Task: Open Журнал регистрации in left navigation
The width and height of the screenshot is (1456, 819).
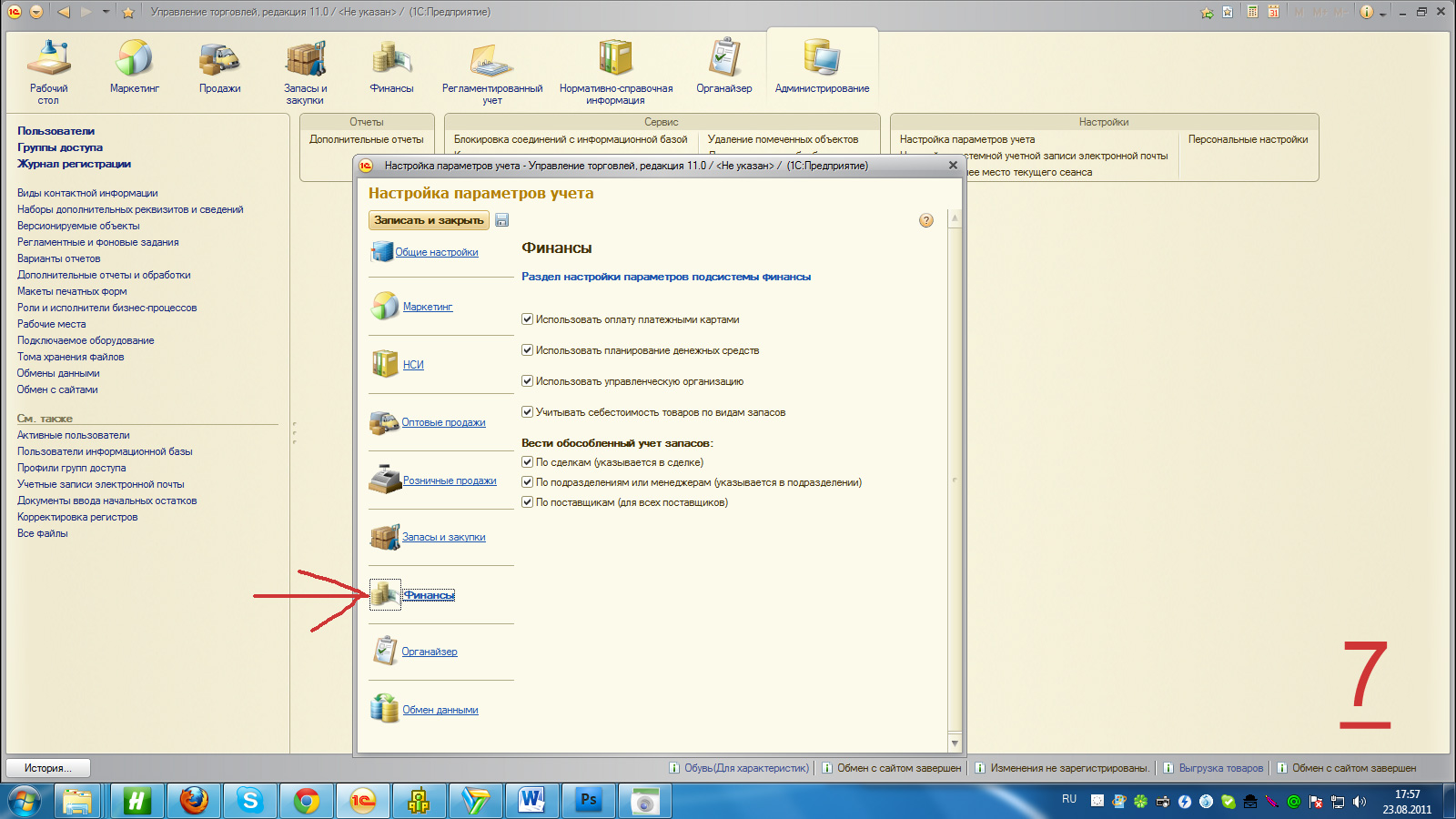Action: [x=74, y=164]
